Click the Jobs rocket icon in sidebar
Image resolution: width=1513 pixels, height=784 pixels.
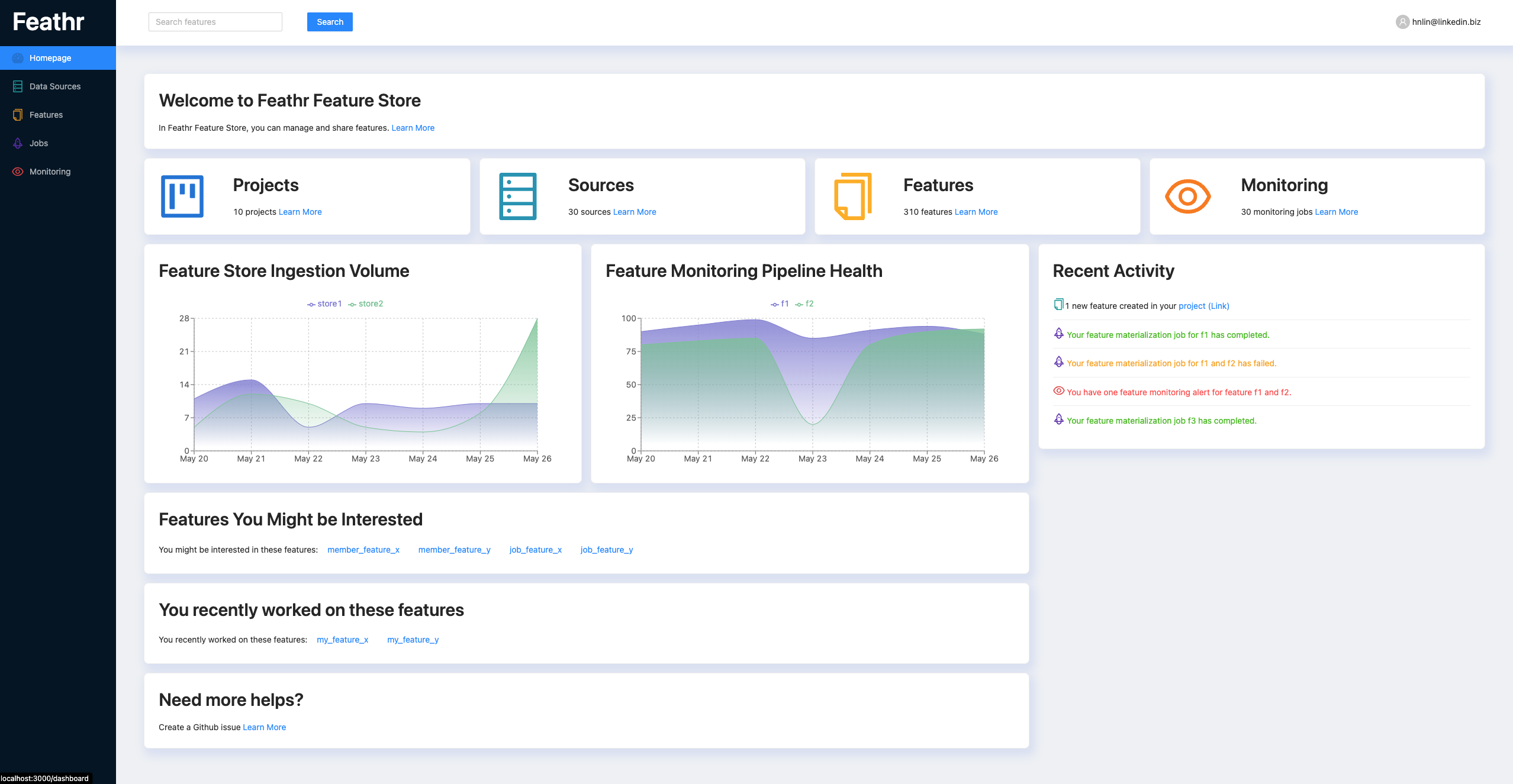pyautogui.click(x=18, y=143)
